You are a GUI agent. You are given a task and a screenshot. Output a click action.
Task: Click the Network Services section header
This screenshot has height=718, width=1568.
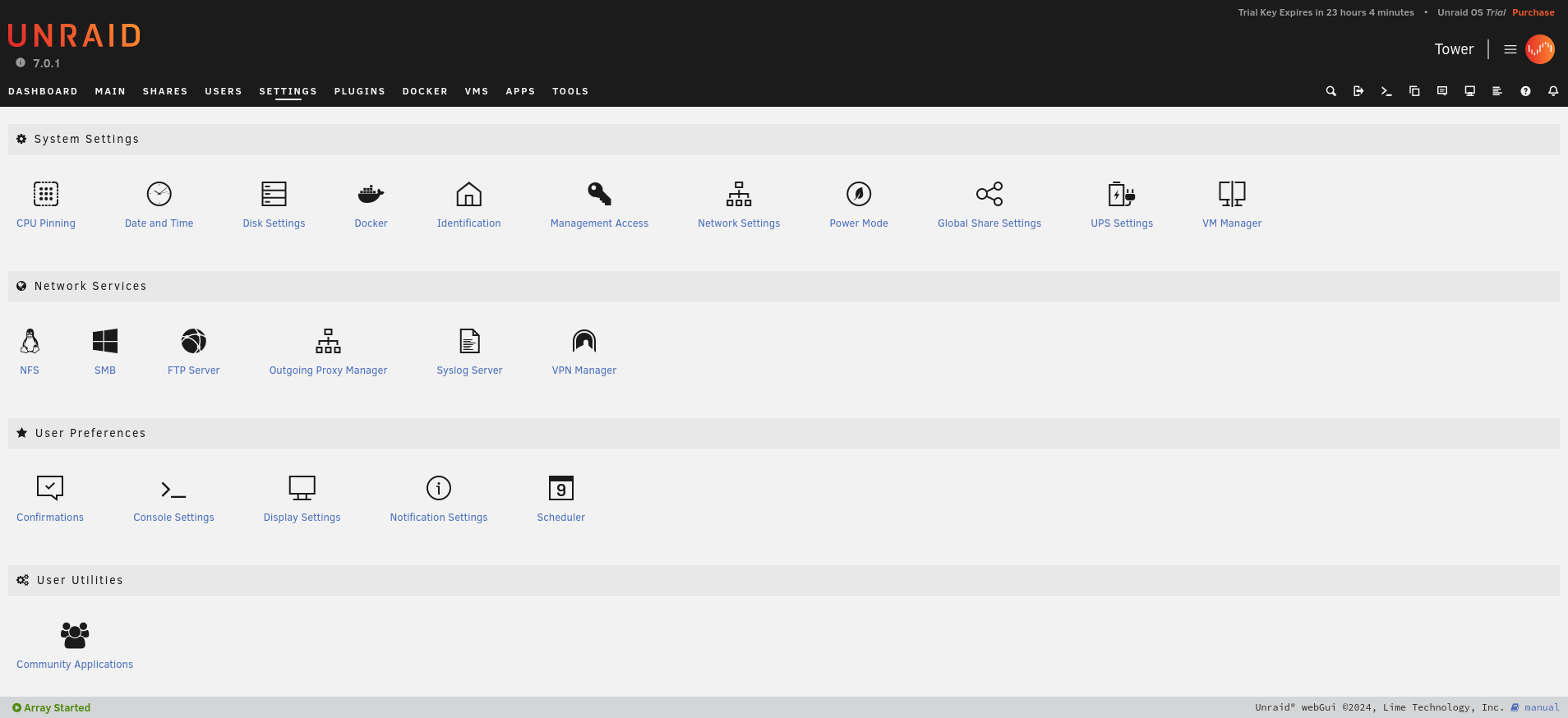tap(784, 286)
